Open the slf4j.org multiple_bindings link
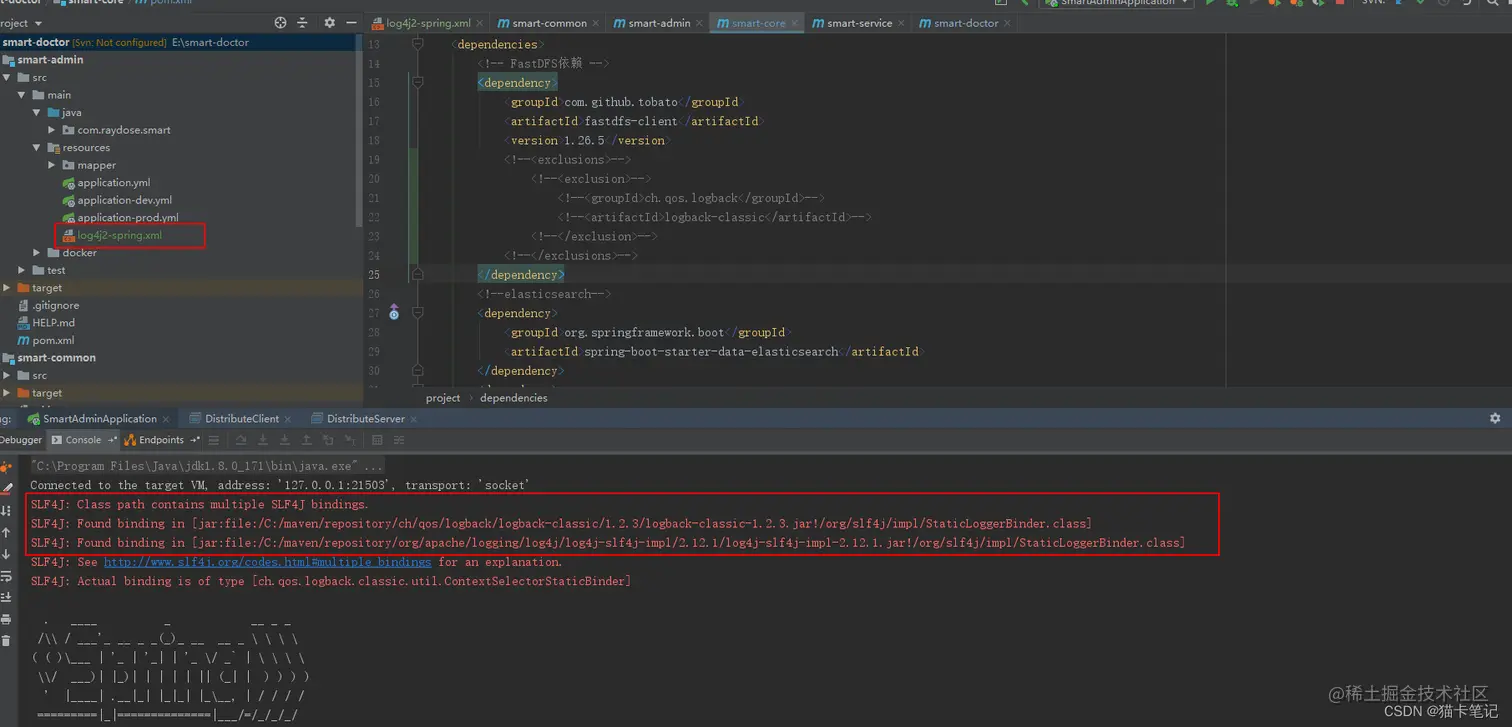1512x727 pixels. (x=267, y=562)
